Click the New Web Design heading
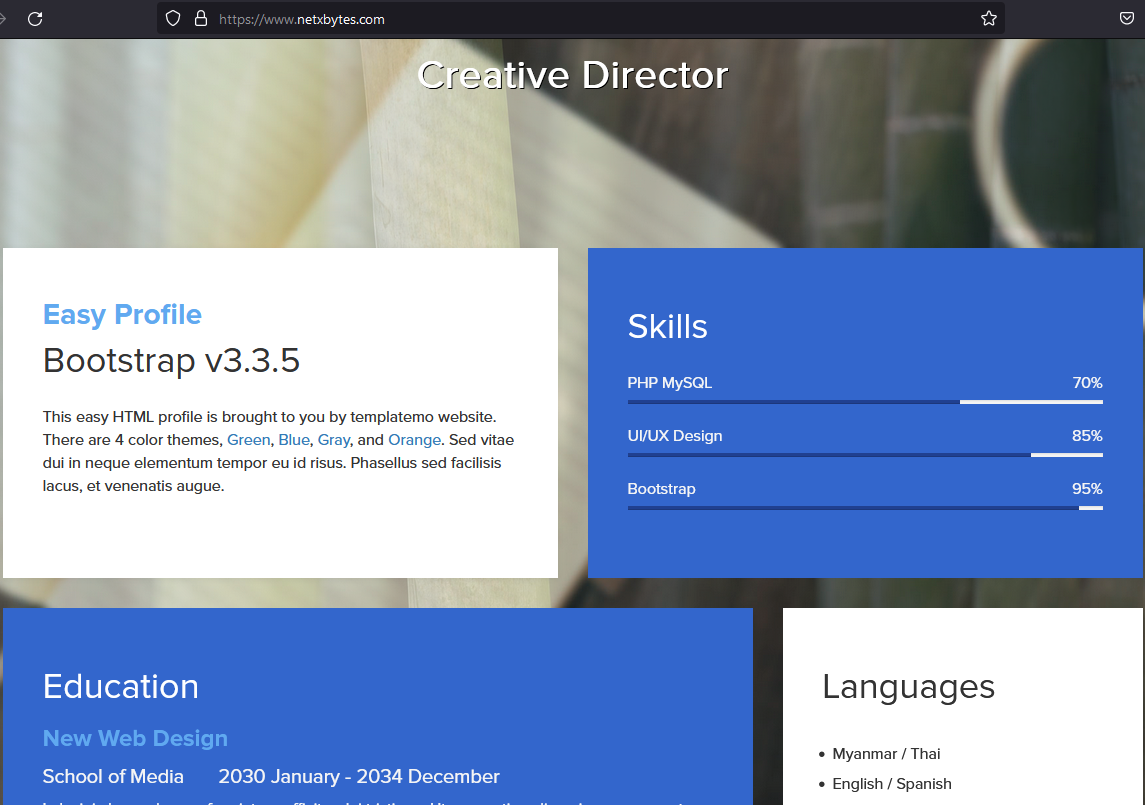The height and width of the screenshot is (805, 1145). click(135, 739)
